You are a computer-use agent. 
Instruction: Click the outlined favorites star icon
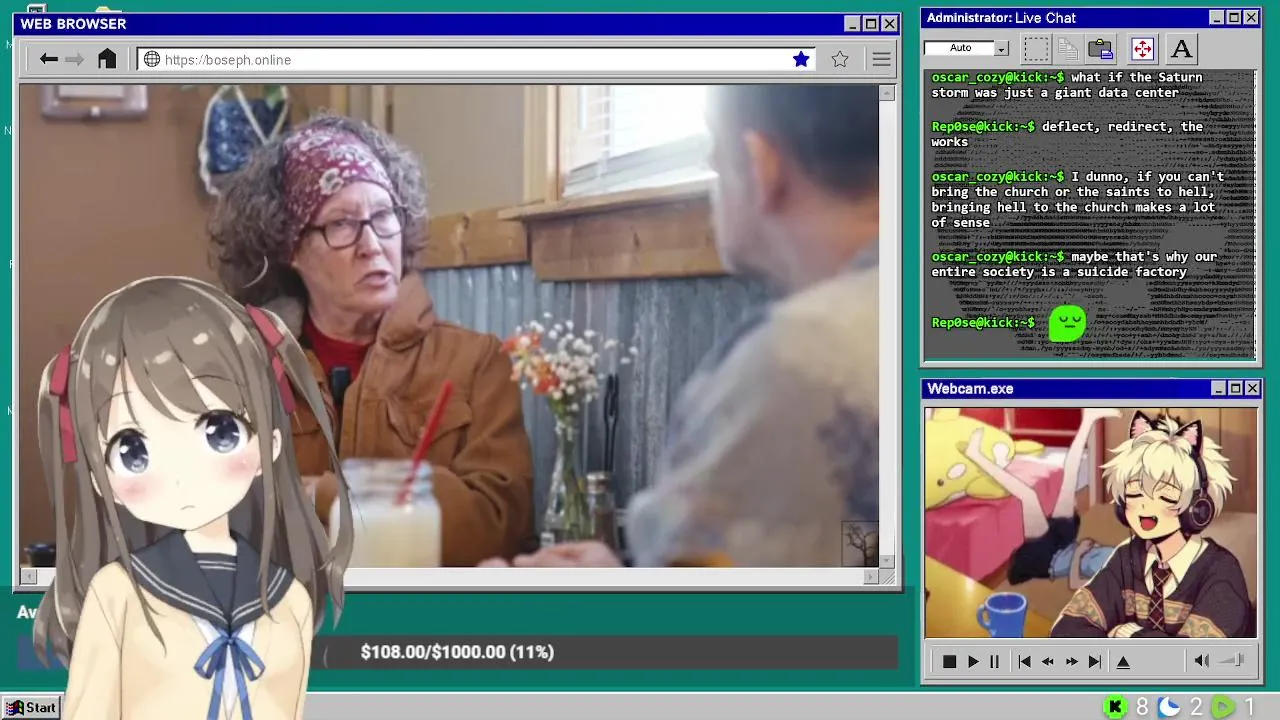(x=840, y=59)
